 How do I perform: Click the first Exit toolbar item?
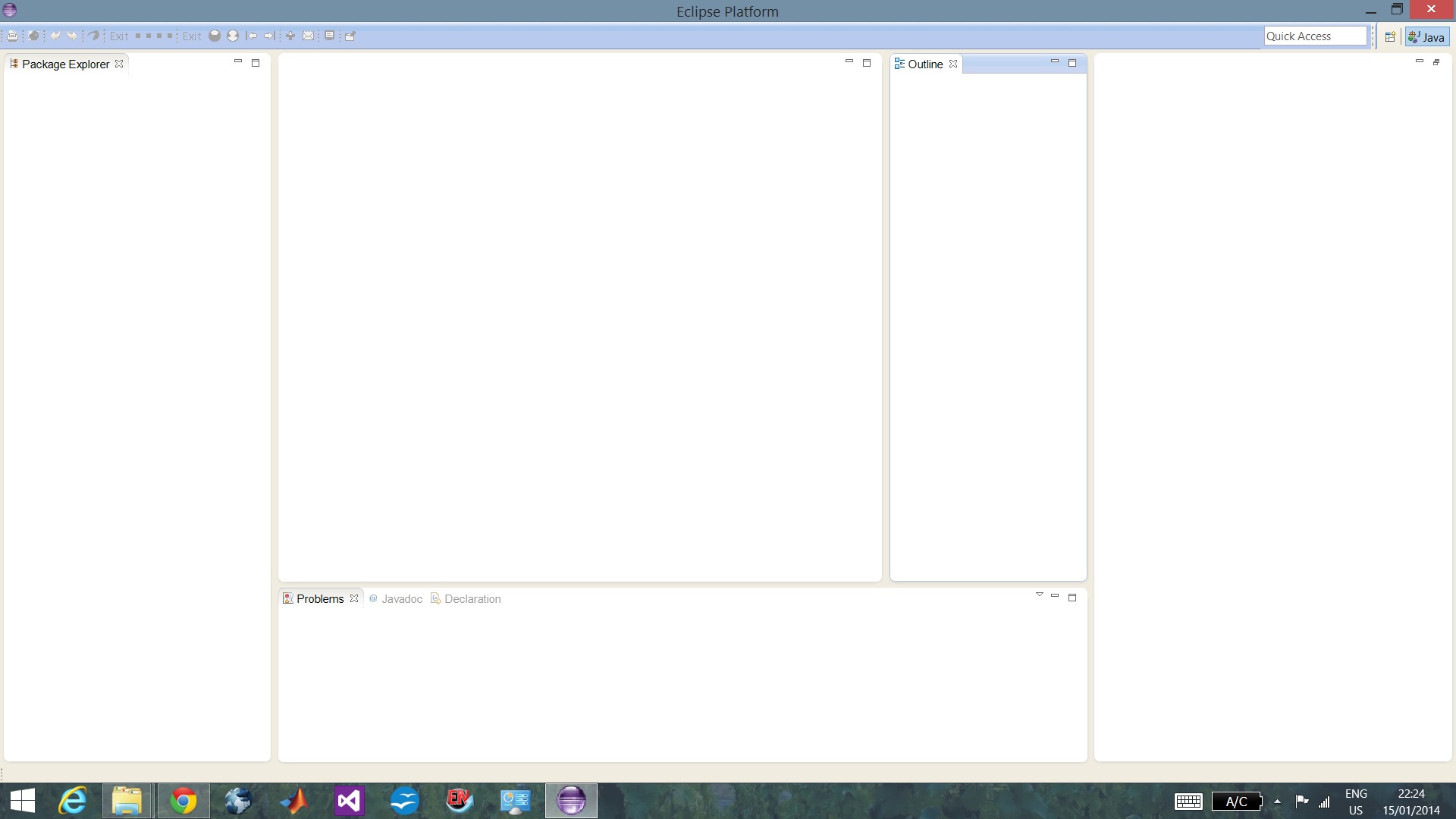[x=119, y=36]
